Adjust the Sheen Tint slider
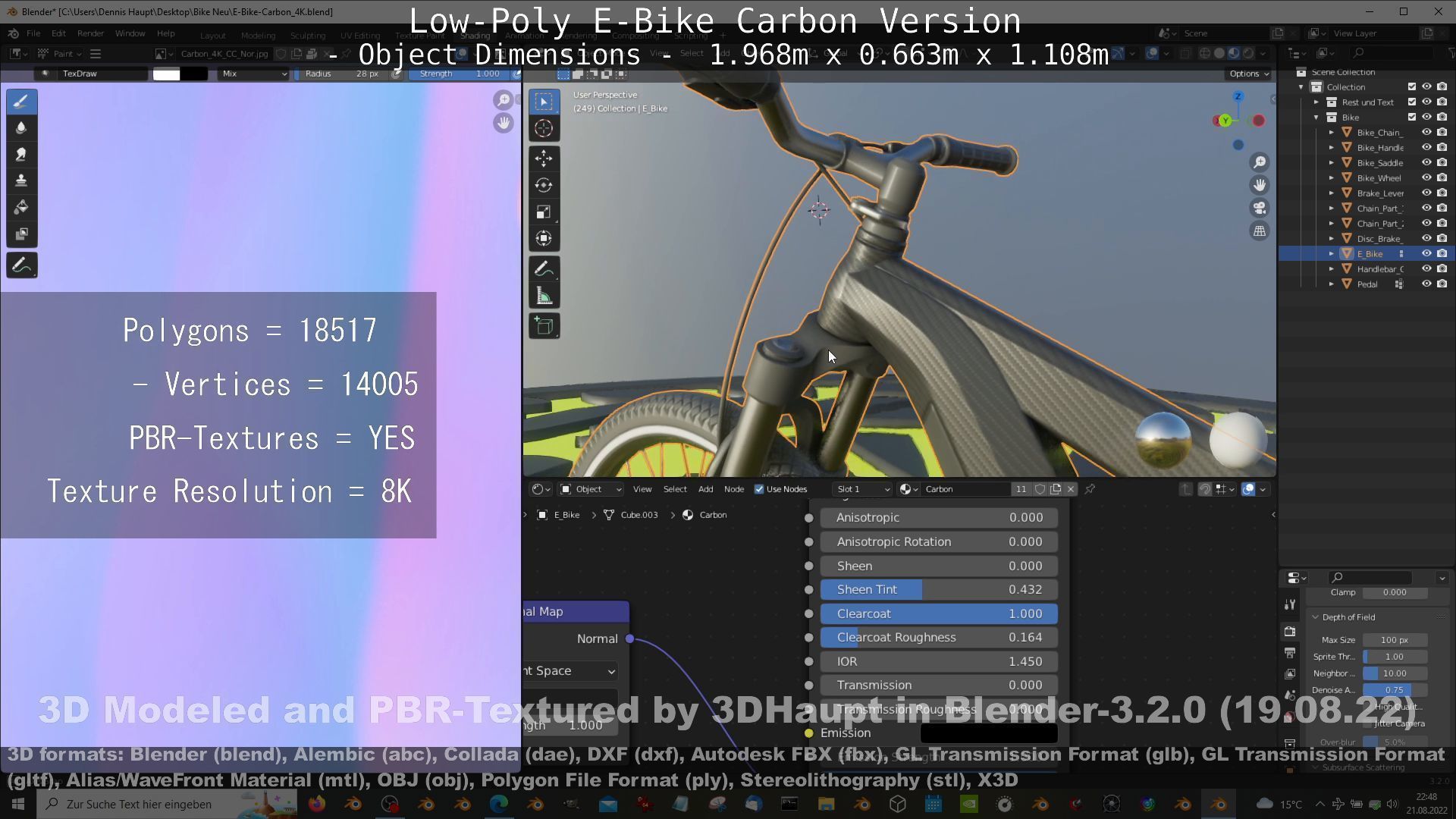 coord(939,589)
